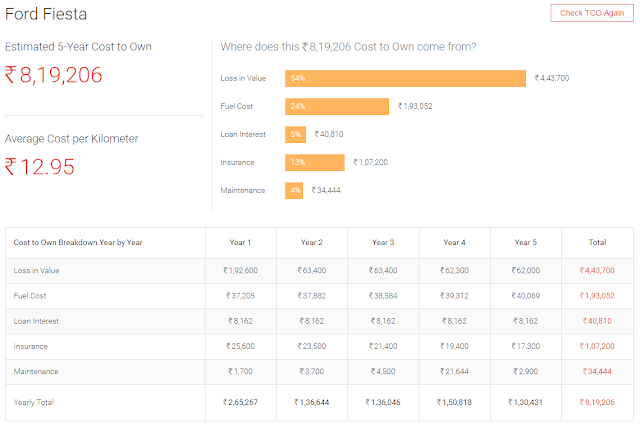This screenshot has height=428, width=640.
Task: Click the ₹12.95 cost per kilometer value
Action: pyautogui.click(x=40, y=167)
